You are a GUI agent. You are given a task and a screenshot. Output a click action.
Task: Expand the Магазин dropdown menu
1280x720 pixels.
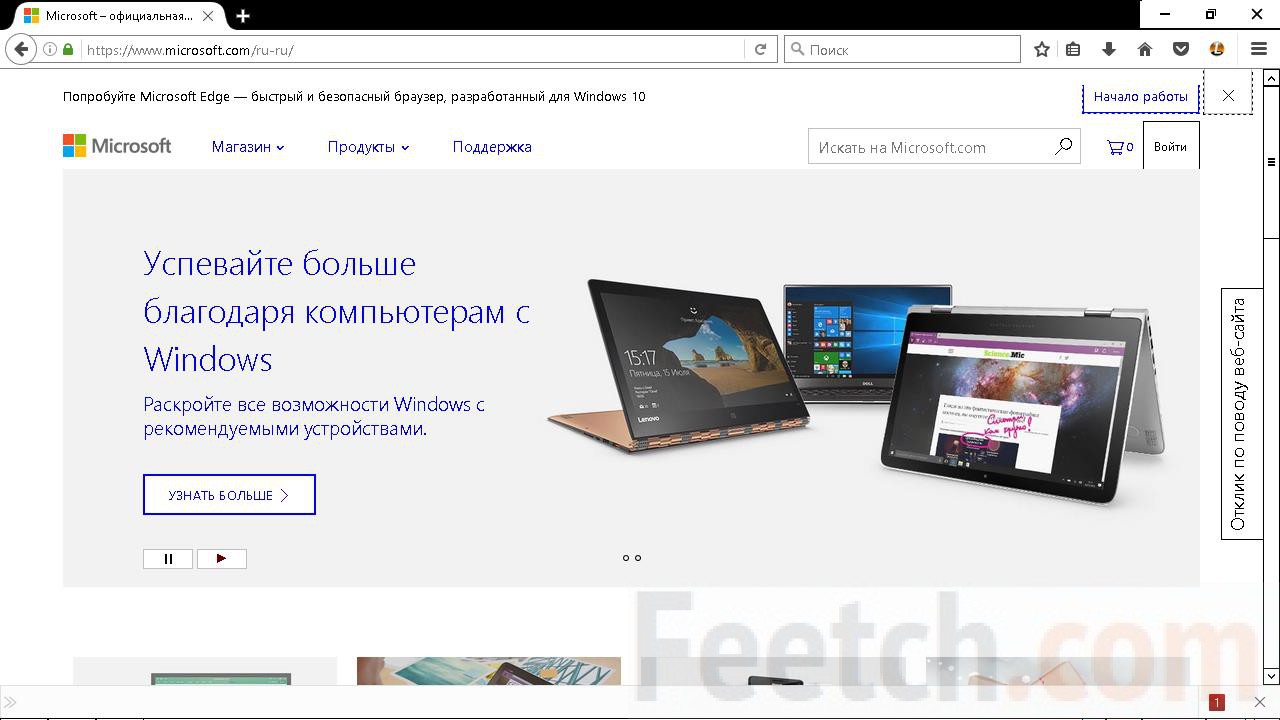[248, 147]
